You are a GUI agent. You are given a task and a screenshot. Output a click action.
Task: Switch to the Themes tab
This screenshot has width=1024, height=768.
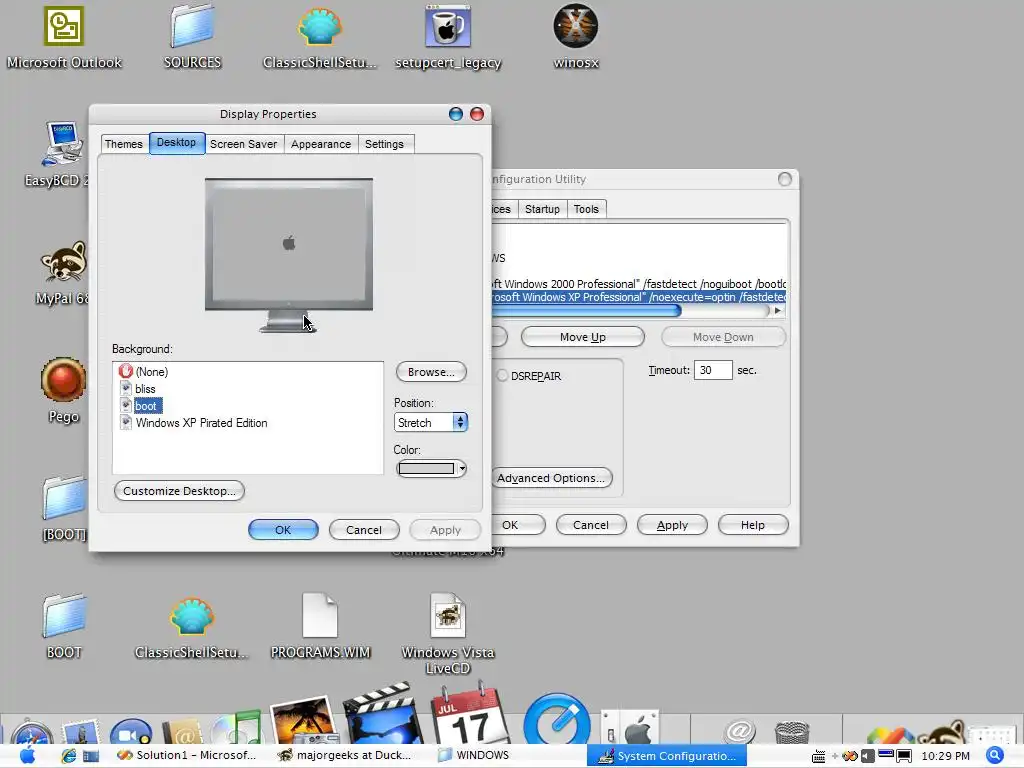click(x=123, y=144)
